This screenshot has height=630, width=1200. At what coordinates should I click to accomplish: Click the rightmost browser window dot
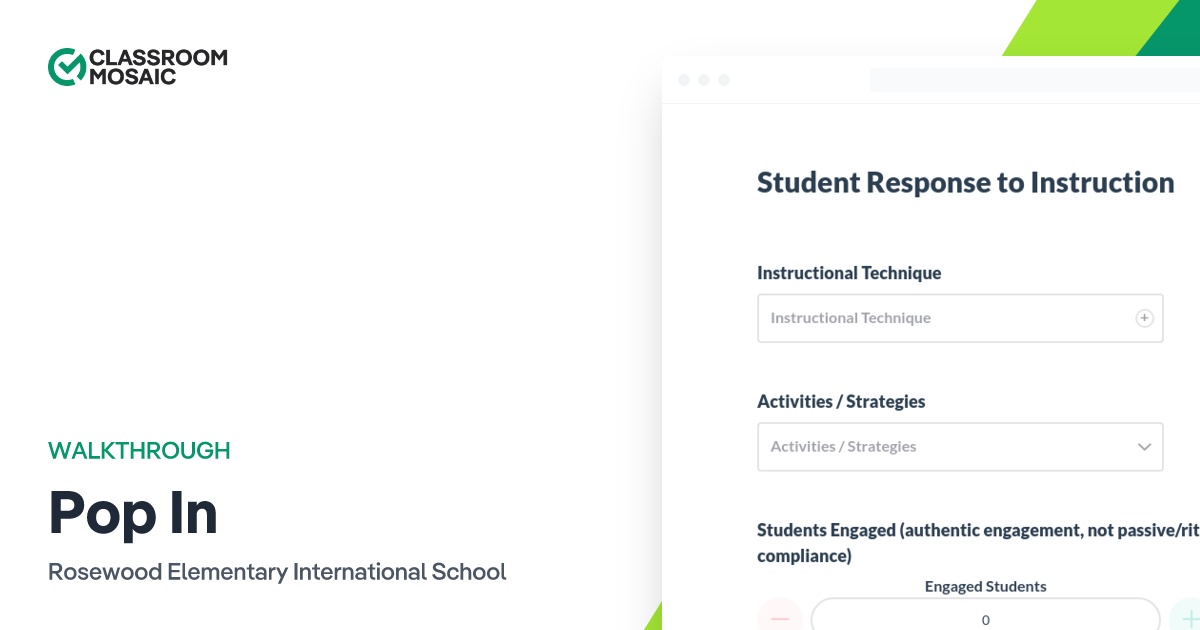(724, 79)
